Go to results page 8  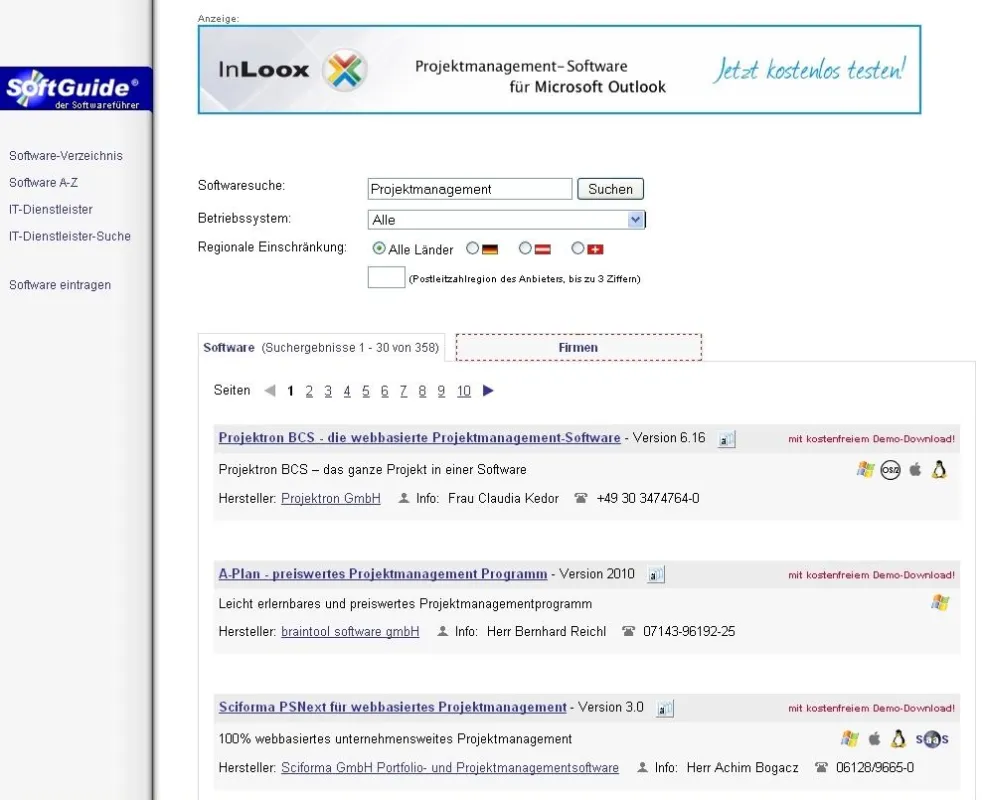(422, 392)
